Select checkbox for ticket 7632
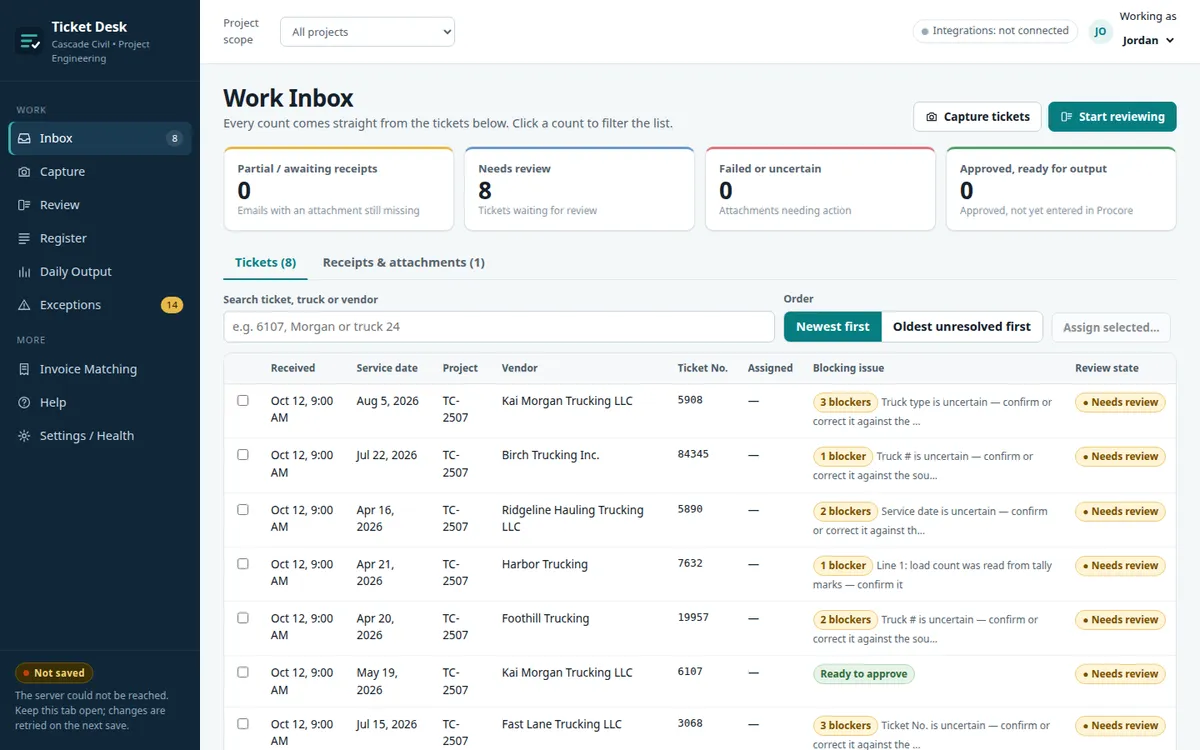The height and width of the screenshot is (750, 1200). (243, 563)
